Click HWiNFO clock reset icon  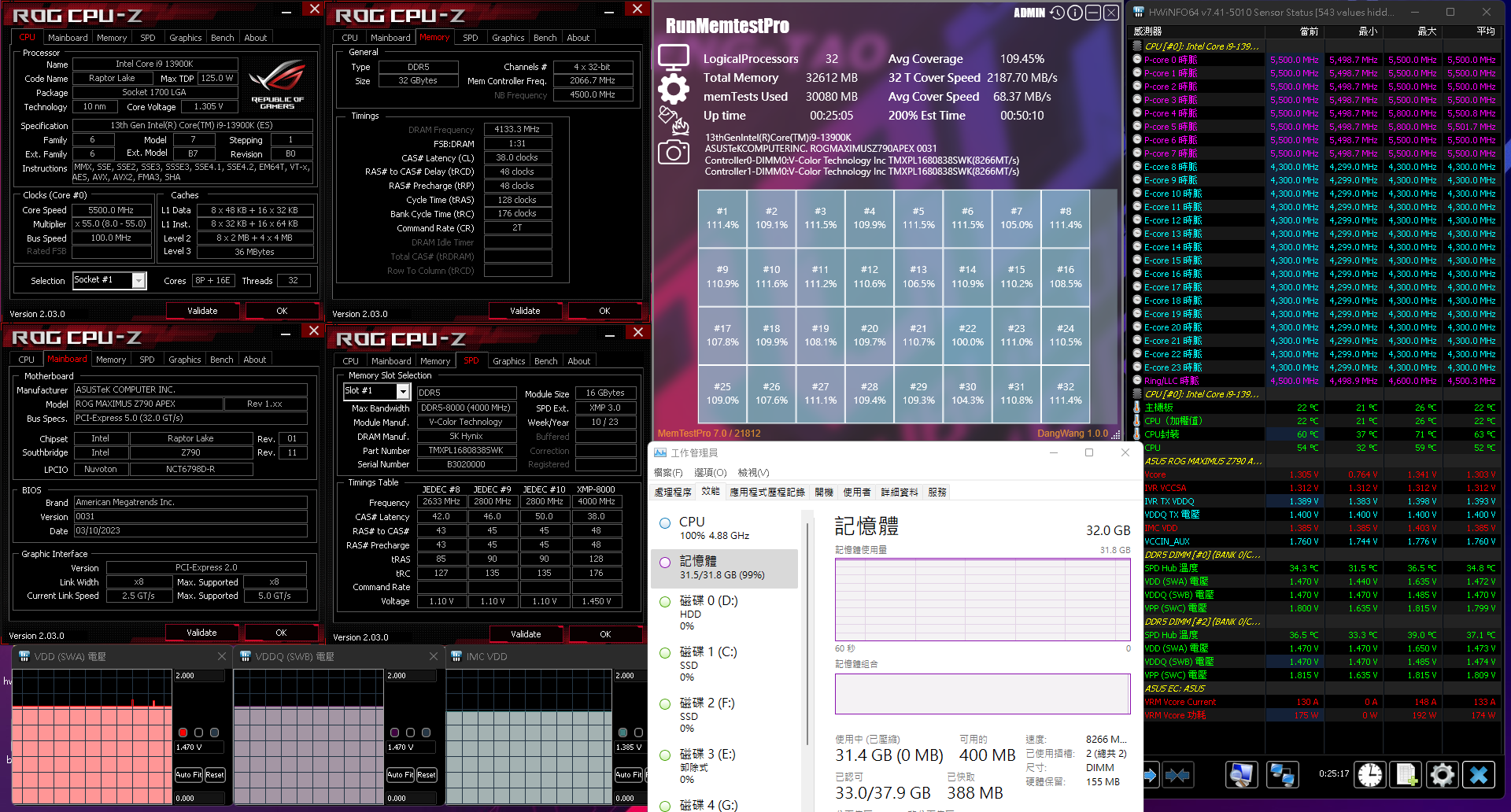coord(1370,775)
